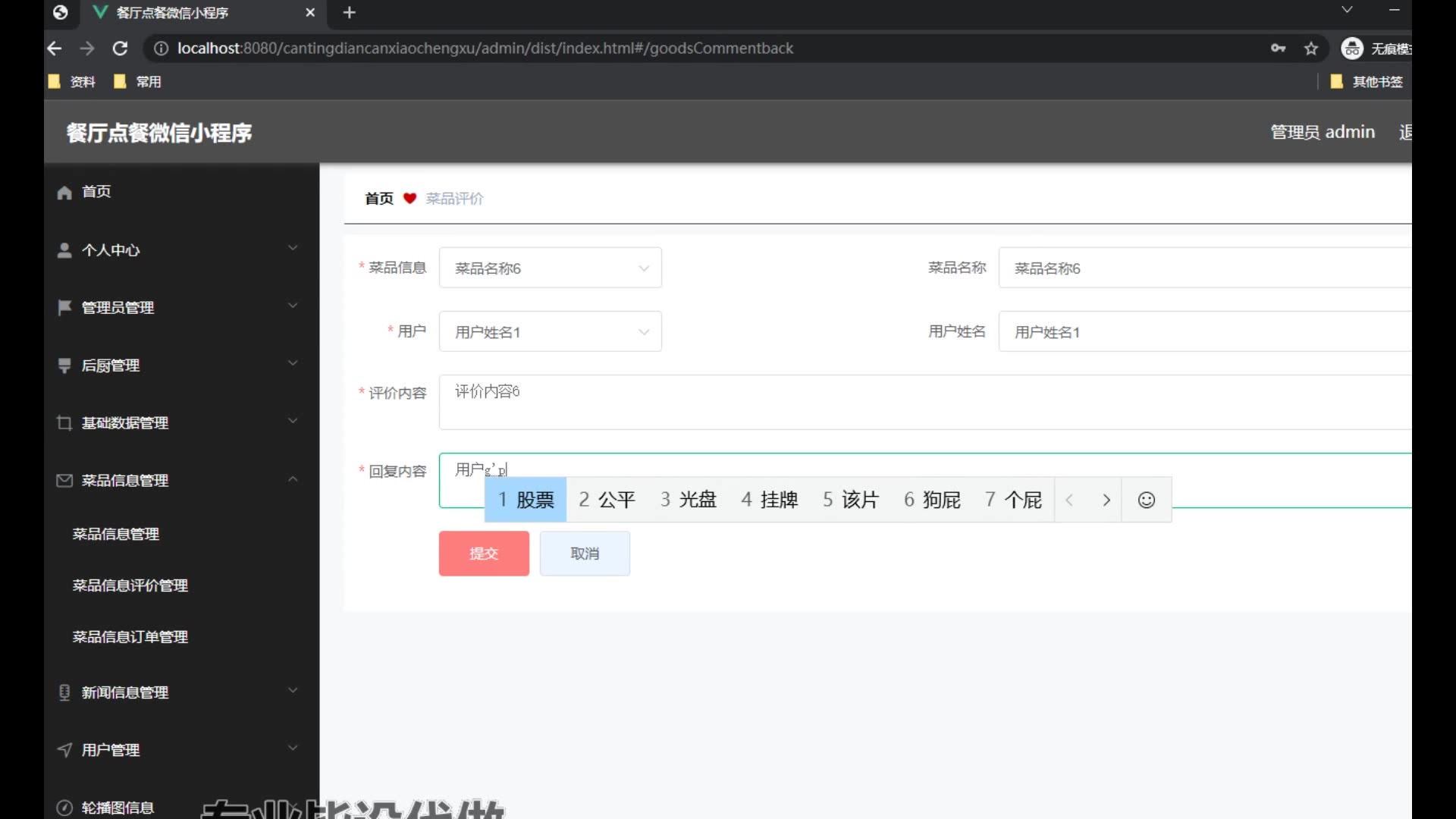1456x819 pixels.
Task: Select IME candidate 公平
Action: pos(607,500)
